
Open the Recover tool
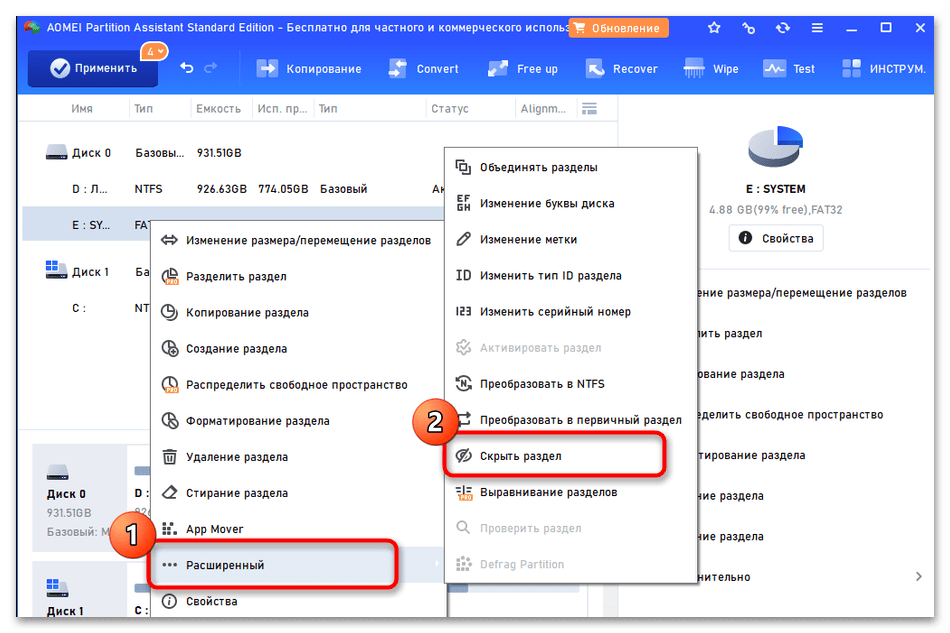tap(621, 69)
